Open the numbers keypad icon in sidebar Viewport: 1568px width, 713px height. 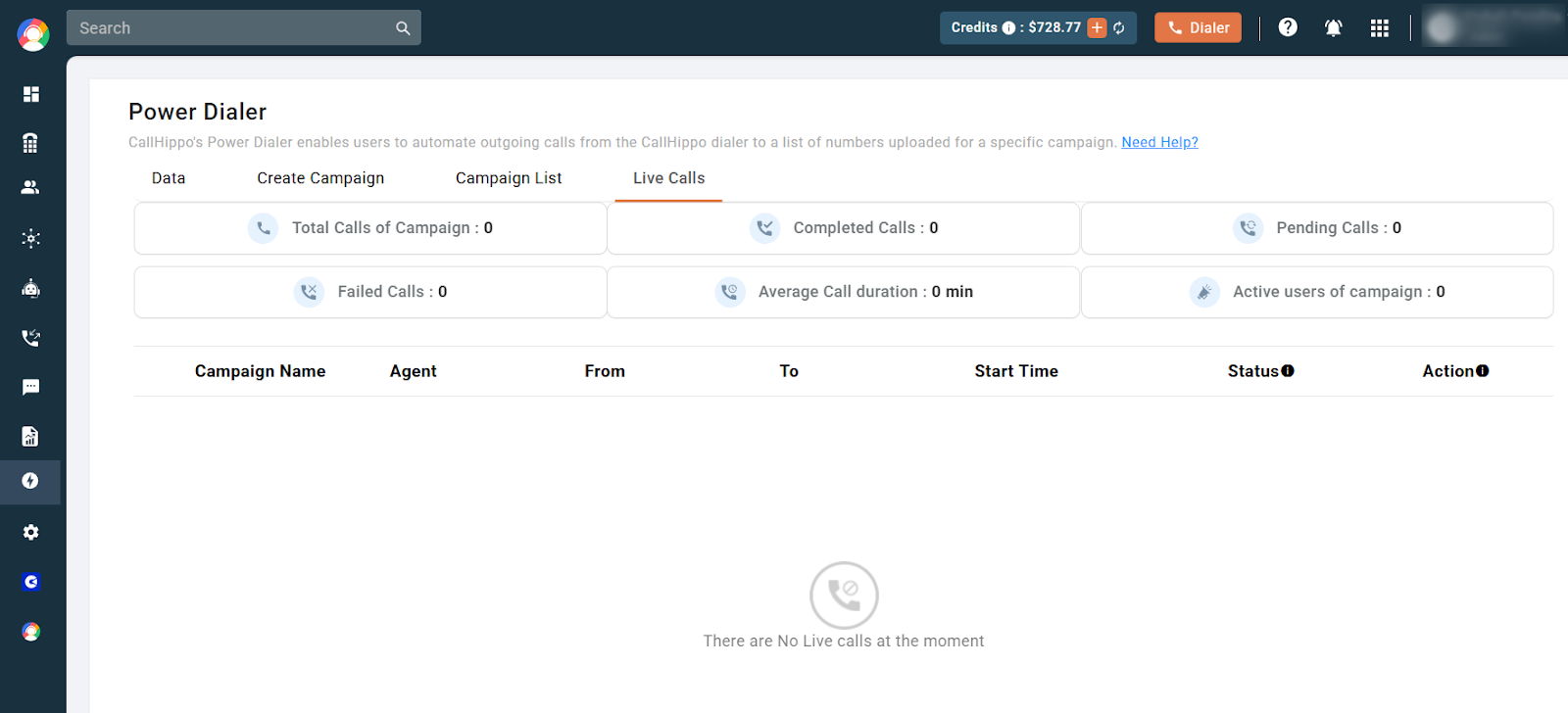pyautogui.click(x=30, y=143)
